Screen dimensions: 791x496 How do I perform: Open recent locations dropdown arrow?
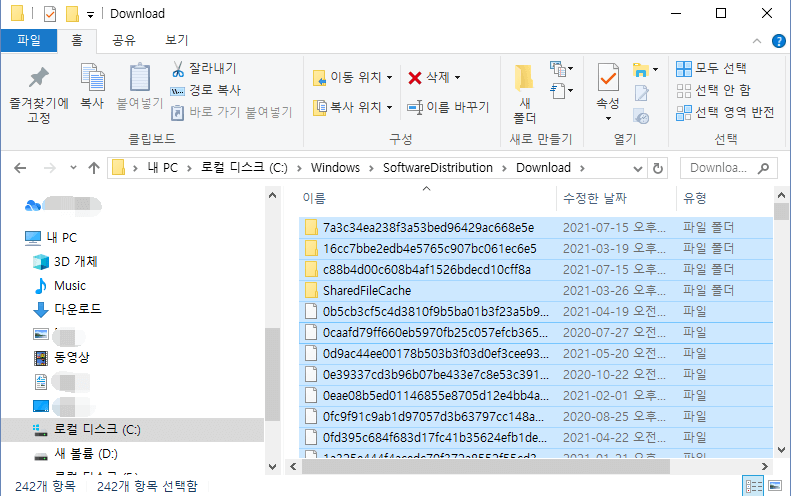click(73, 168)
